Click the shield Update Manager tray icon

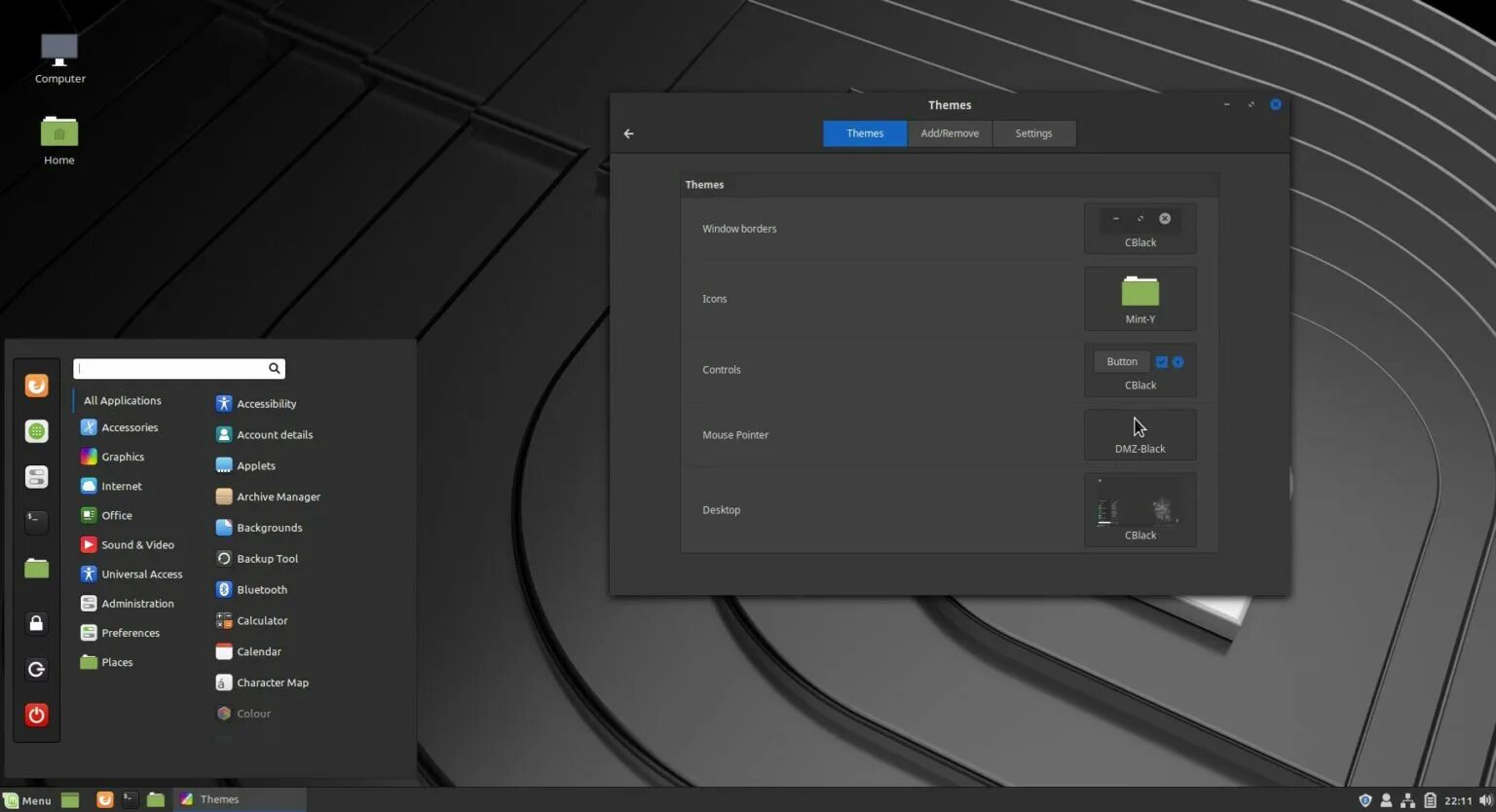(1365, 800)
